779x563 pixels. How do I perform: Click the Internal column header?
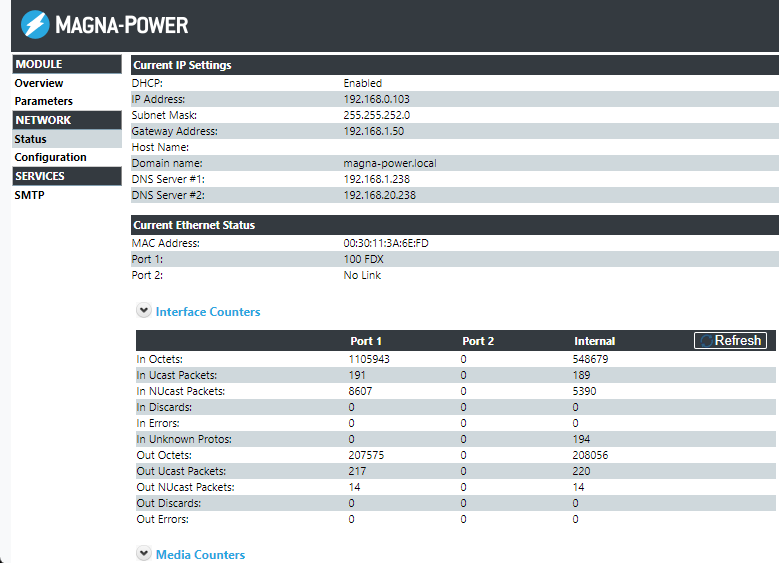[595, 341]
